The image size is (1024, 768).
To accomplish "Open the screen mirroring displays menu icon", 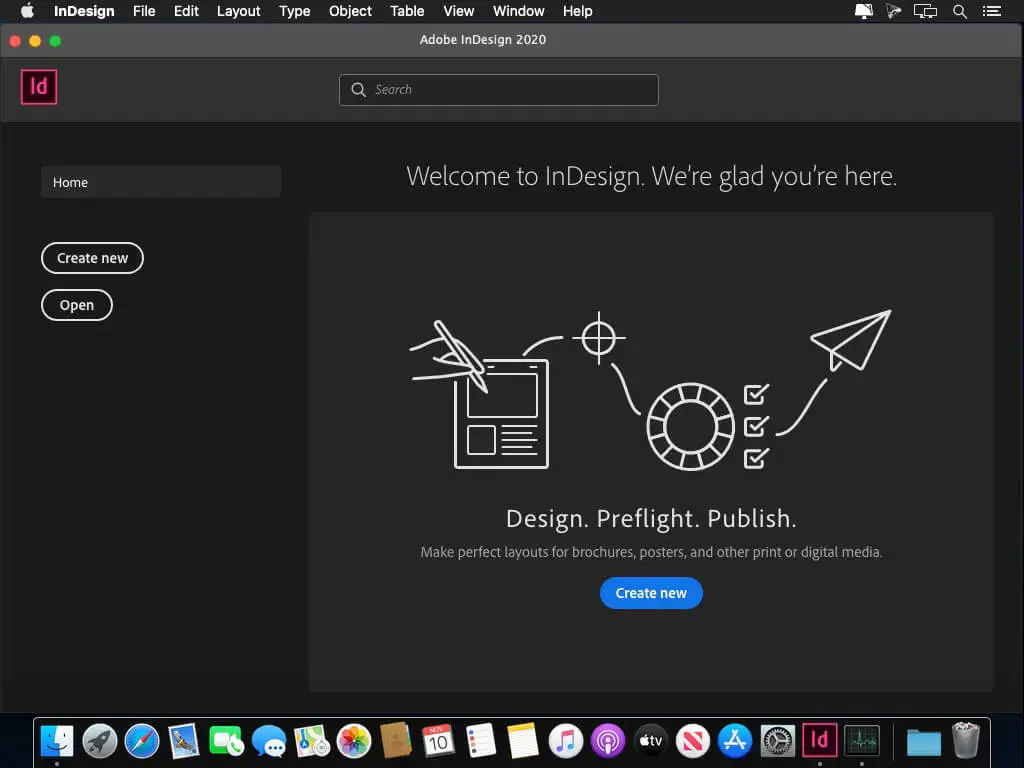I will tap(926, 12).
